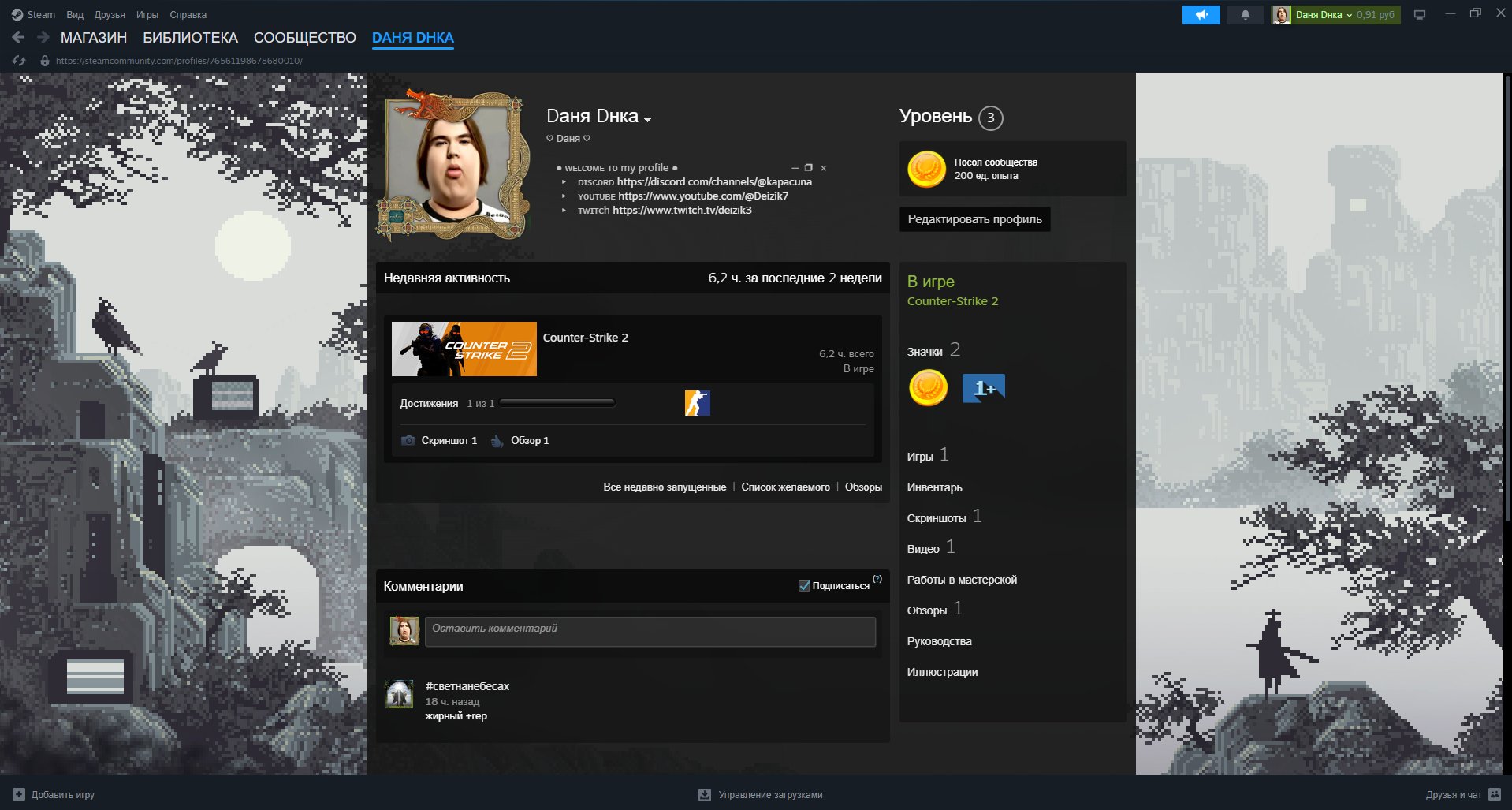The width and height of the screenshot is (1512, 810).
Task: Open the Discord link in the profile summary
Action: (714, 181)
